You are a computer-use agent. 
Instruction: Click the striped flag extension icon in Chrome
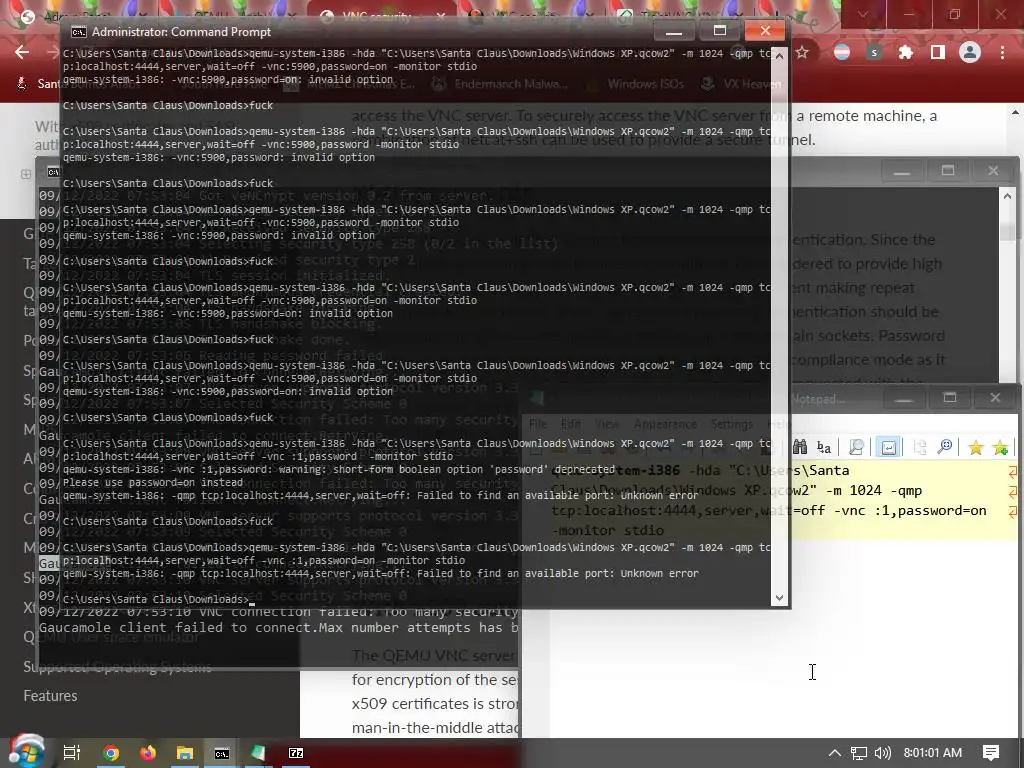(x=842, y=52)
